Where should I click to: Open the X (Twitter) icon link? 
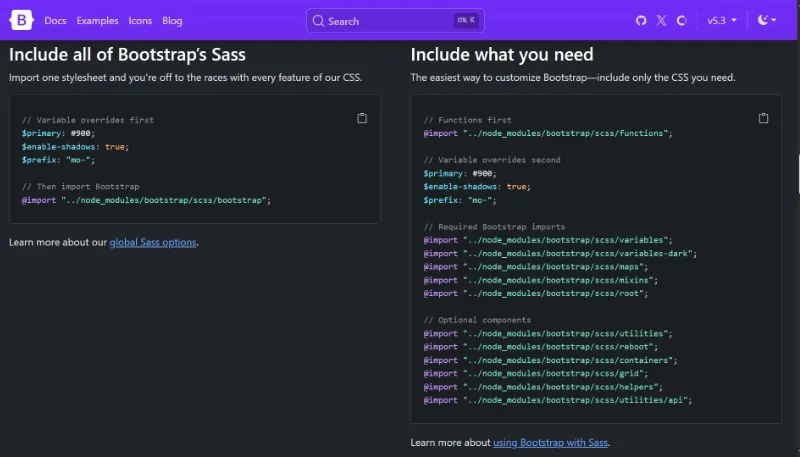tap(661, 20)
